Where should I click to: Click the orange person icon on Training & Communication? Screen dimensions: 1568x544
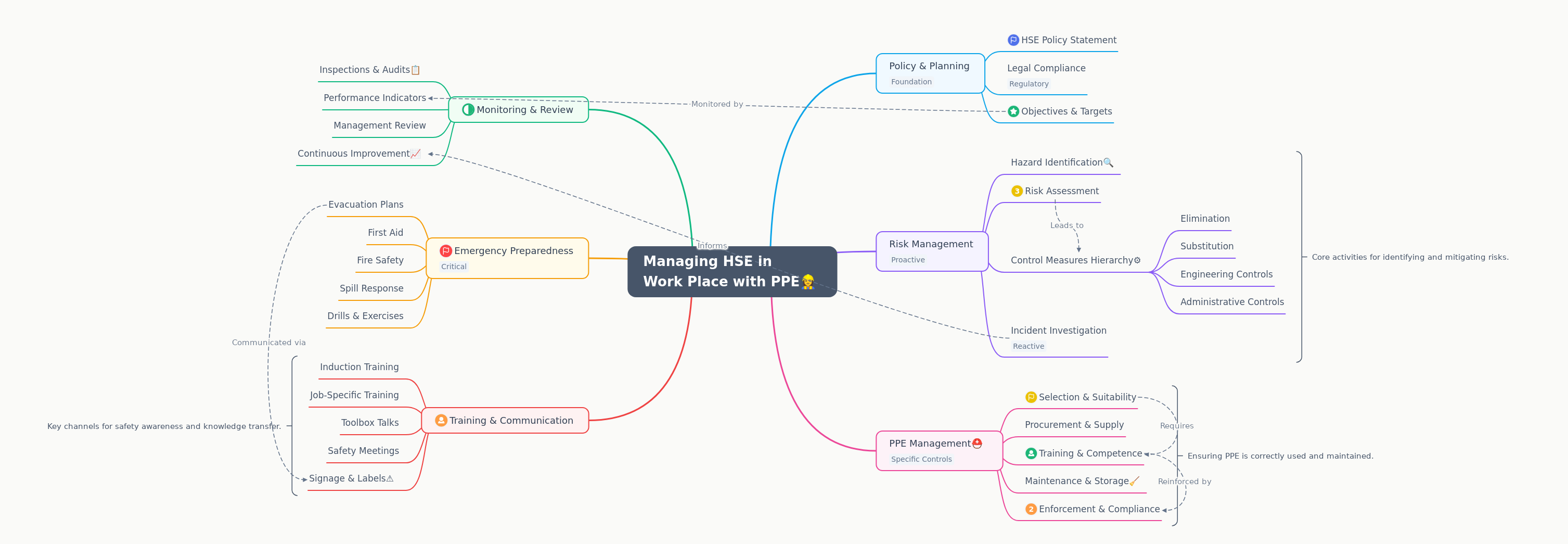click(441, 420)
